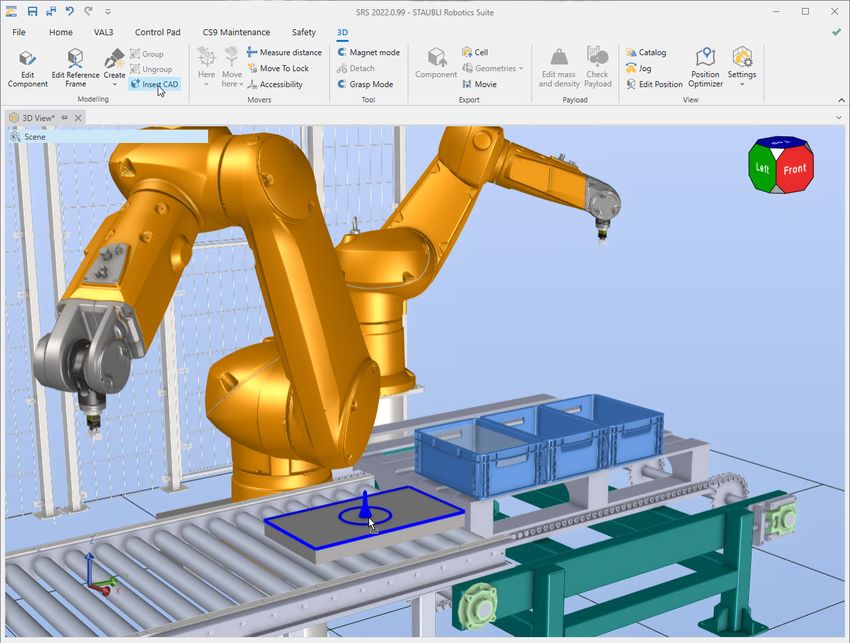Open the Edit Component tool
The height and width of the screenshot is (643, 850).
27,68
